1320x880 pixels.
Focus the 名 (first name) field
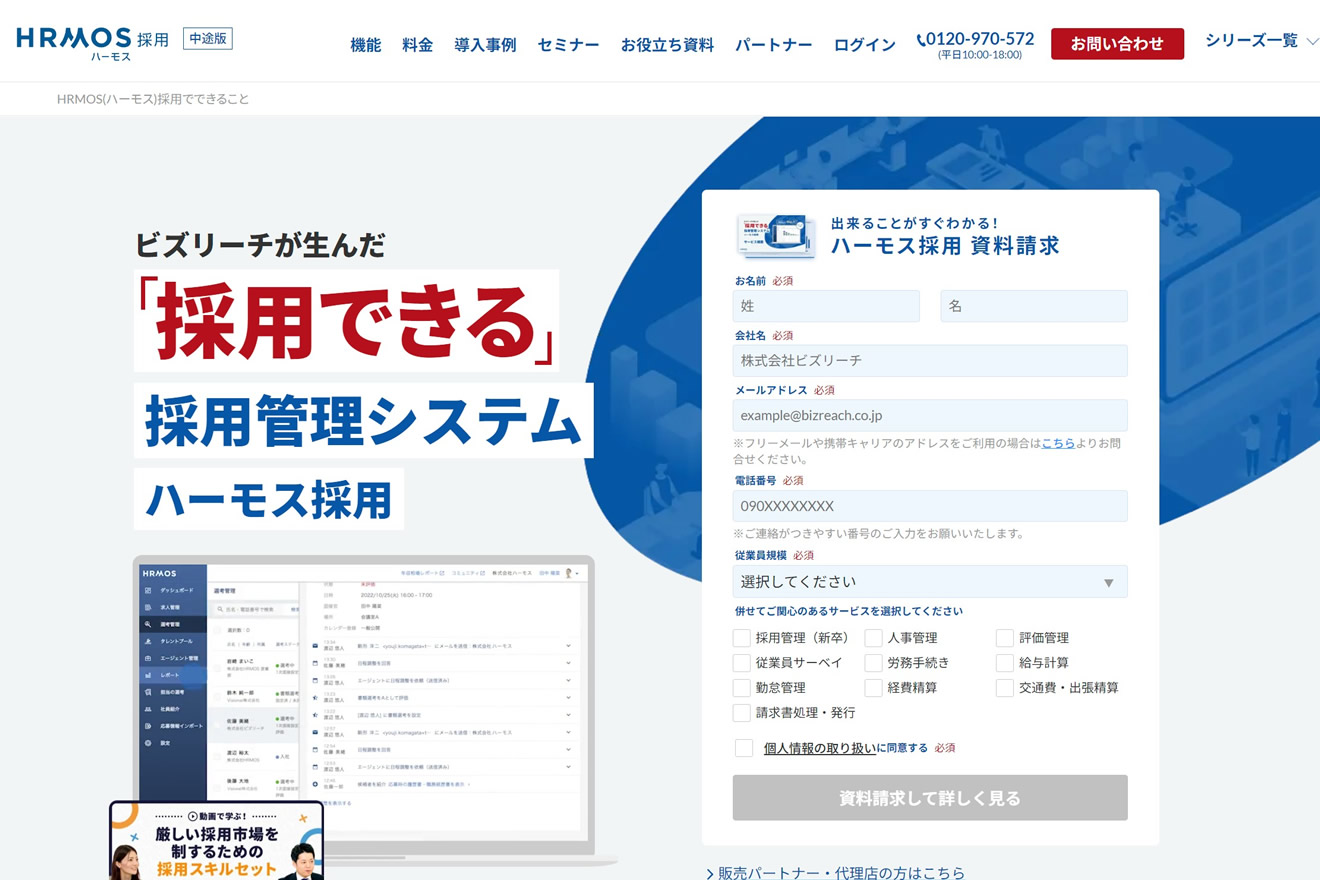[1034, 306]
